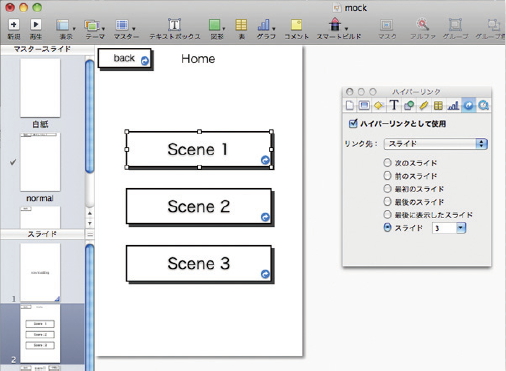Image resolution: width=506 pixels, height=371 pixels.
Task: Click the スライド panel header
Action: 42,234
